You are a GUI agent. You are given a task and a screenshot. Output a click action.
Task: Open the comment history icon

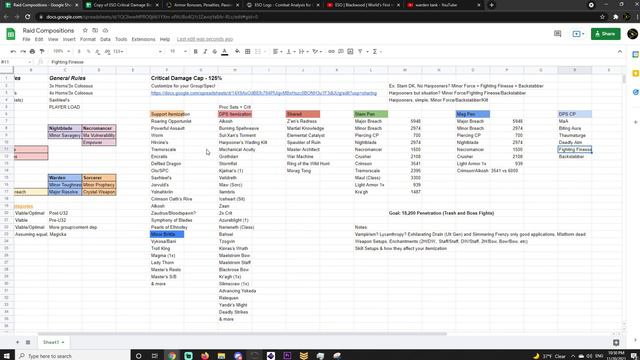(x=558, y=34)
